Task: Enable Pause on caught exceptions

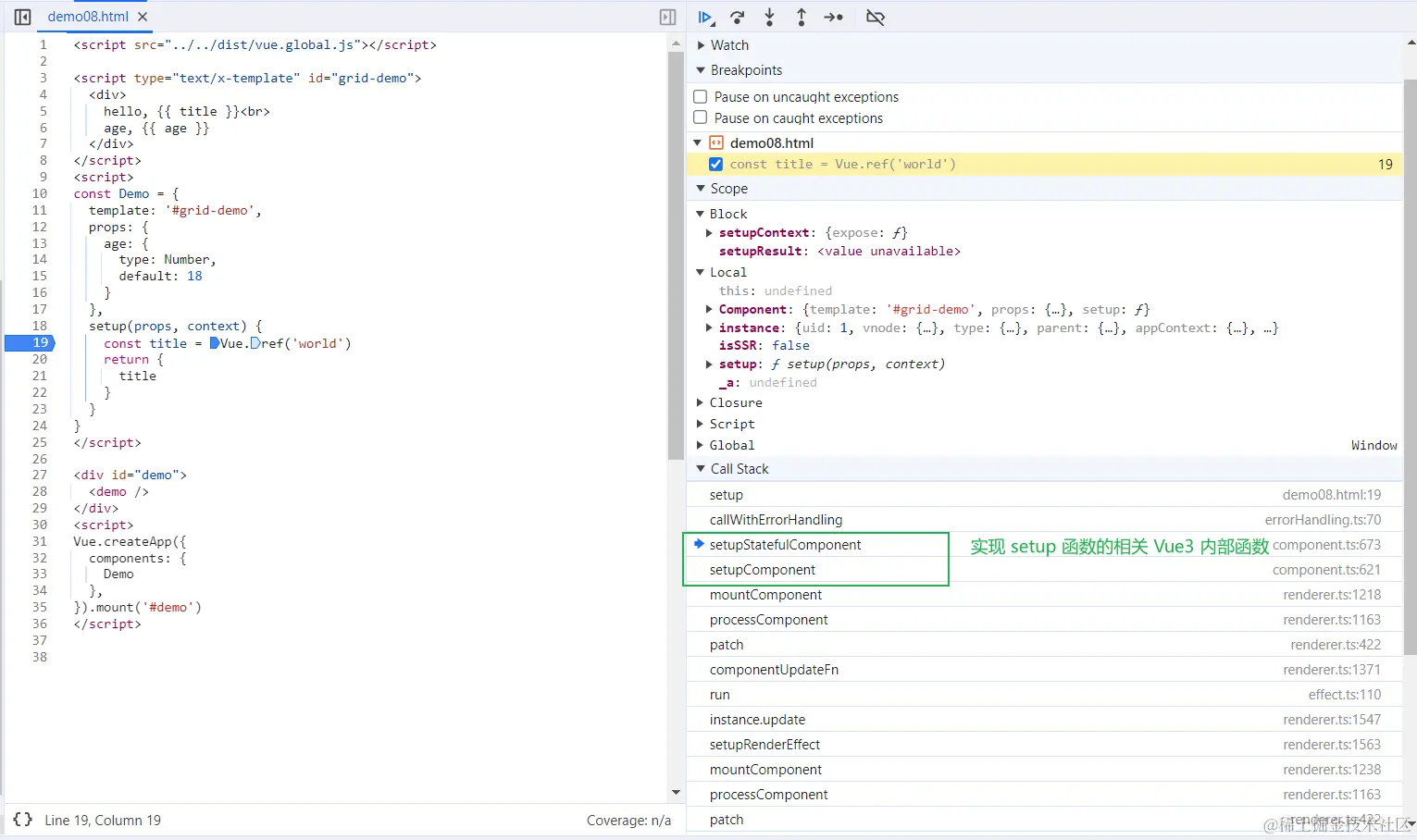Action: point(701,117)
